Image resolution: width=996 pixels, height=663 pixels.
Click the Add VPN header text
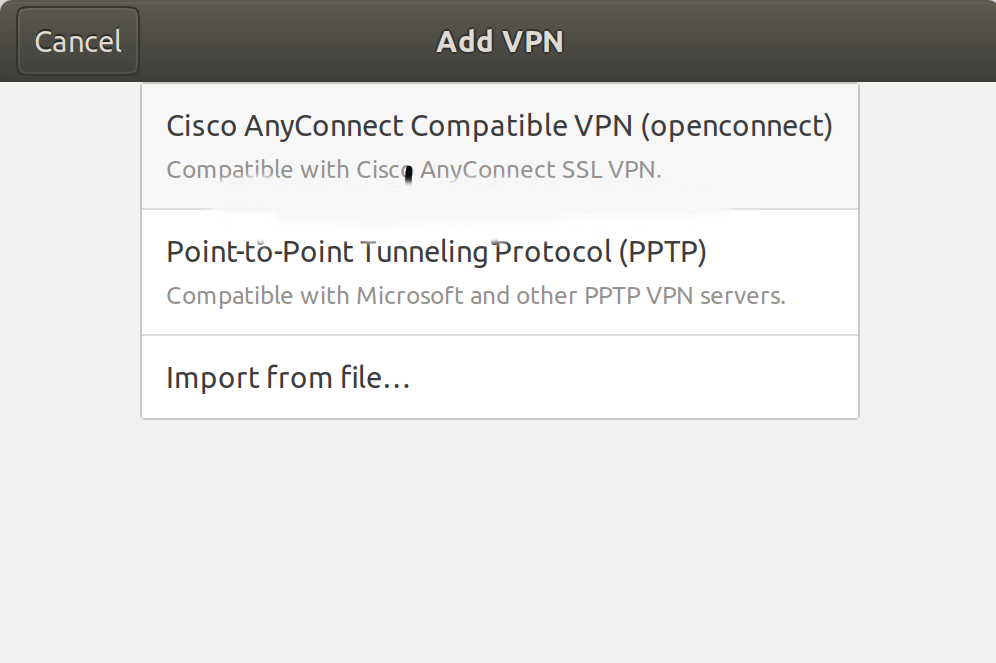(x=499, y=41)
